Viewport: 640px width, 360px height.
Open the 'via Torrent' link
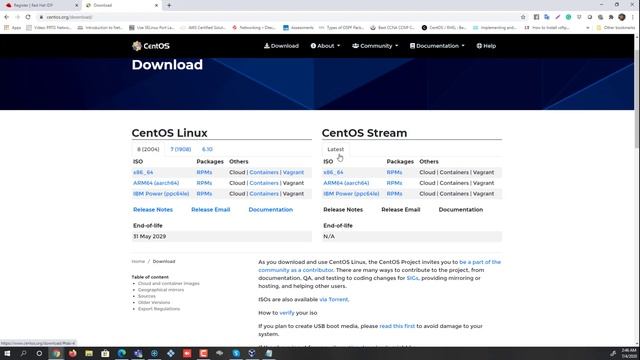pos(334,299)
